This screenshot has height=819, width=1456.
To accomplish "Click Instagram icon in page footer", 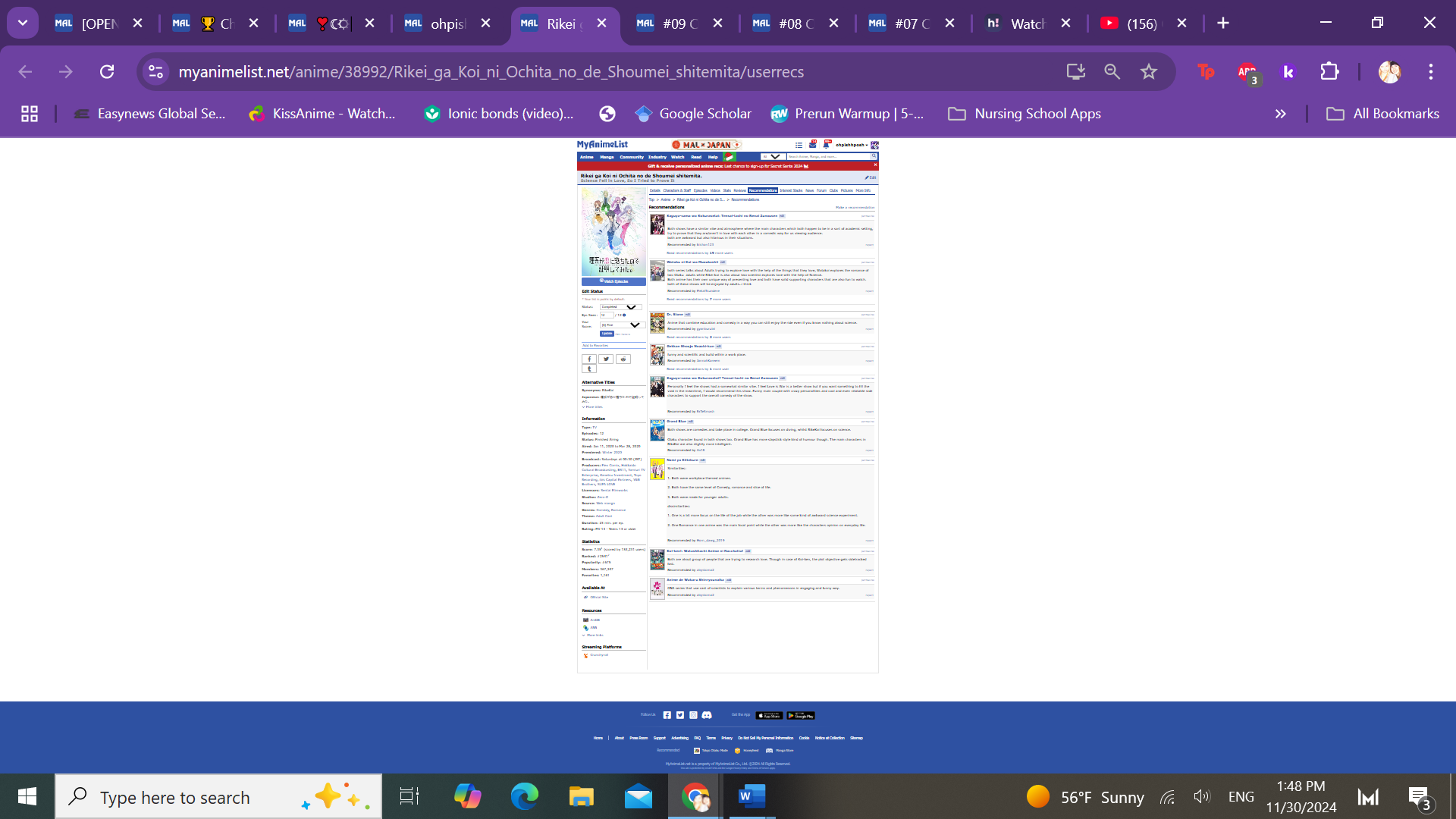I will point(693,715).
